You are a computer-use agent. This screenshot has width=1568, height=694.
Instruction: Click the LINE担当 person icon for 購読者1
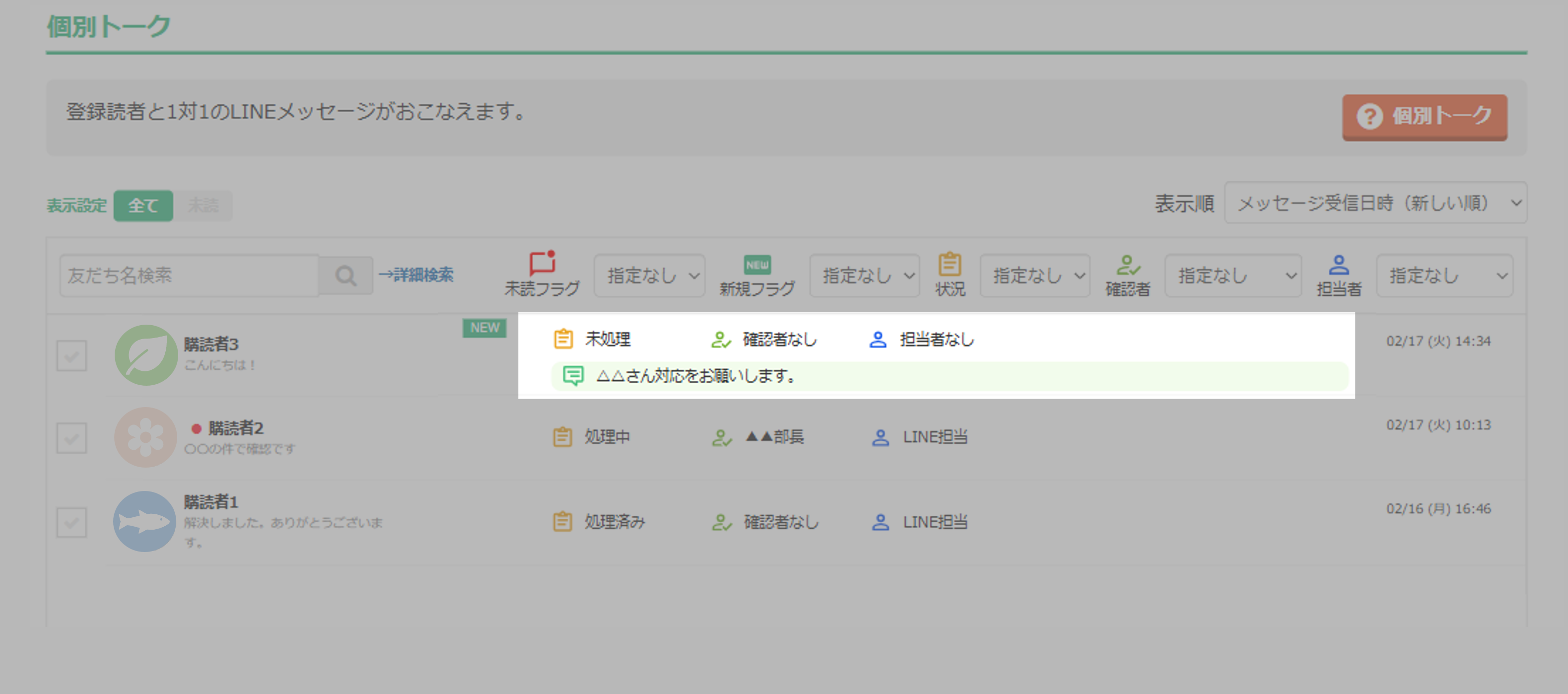pyautogui.click(x=880, y=522)
